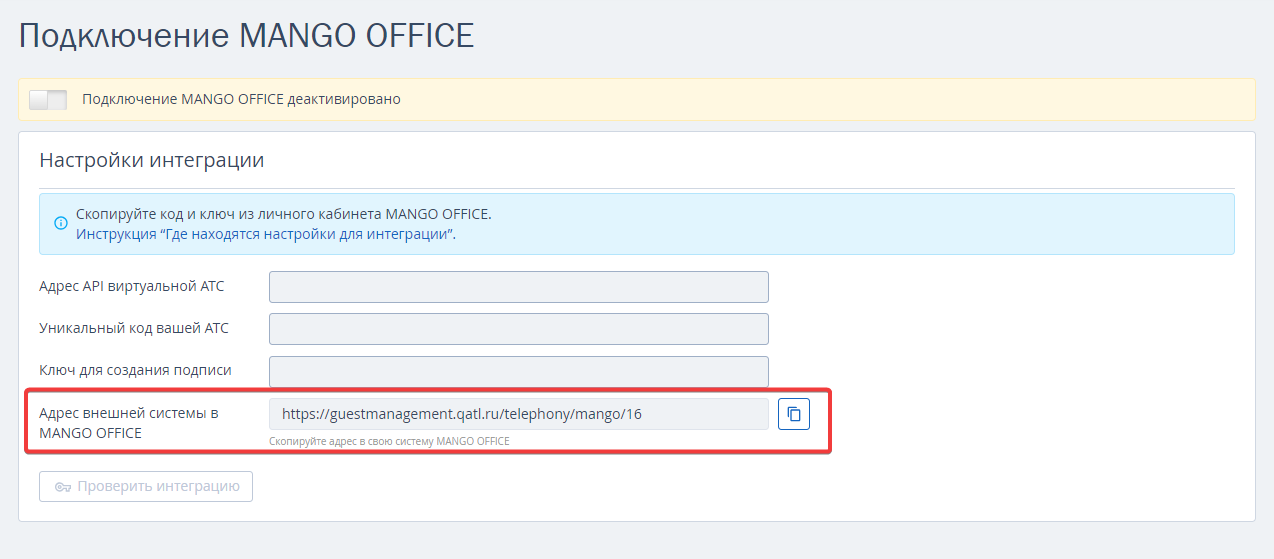Open the instruction link about integration settings

tap(266, 234)
